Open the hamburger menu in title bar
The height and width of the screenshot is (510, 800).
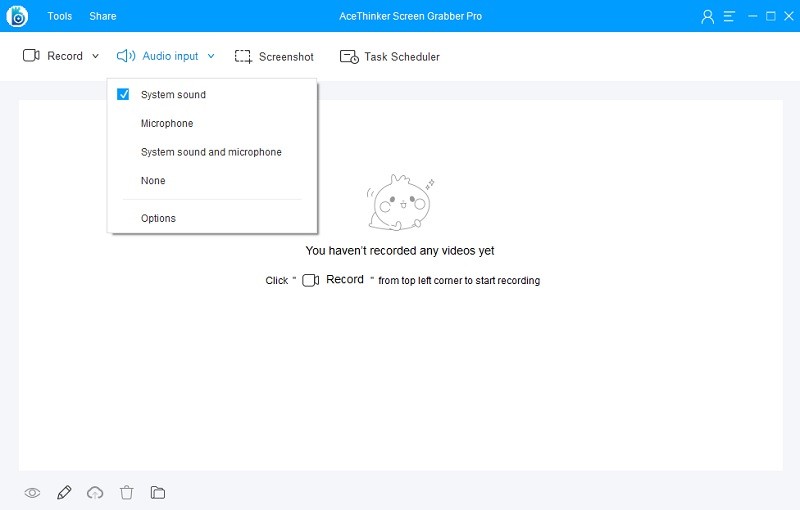[730, 16]
